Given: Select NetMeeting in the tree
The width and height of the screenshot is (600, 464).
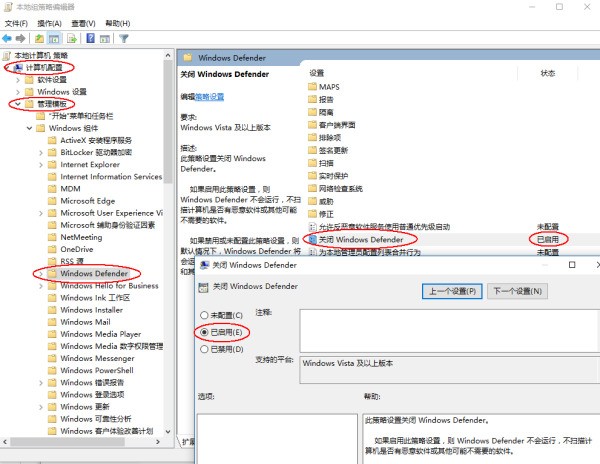Looking at the screenshot, I should (81, 237).
